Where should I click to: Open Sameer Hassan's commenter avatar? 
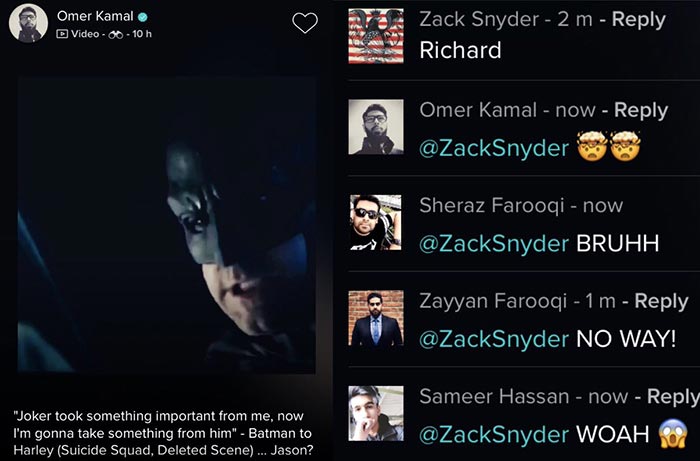(x=376, y=413)
